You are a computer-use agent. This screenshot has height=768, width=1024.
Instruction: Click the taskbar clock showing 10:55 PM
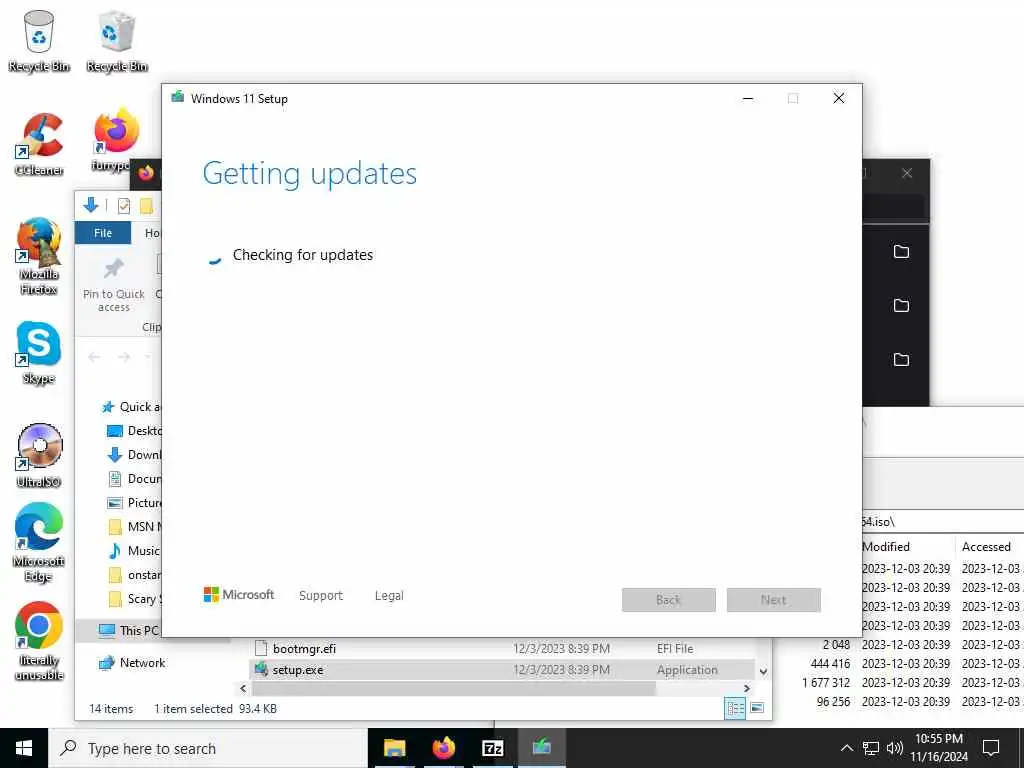point(939,748)
